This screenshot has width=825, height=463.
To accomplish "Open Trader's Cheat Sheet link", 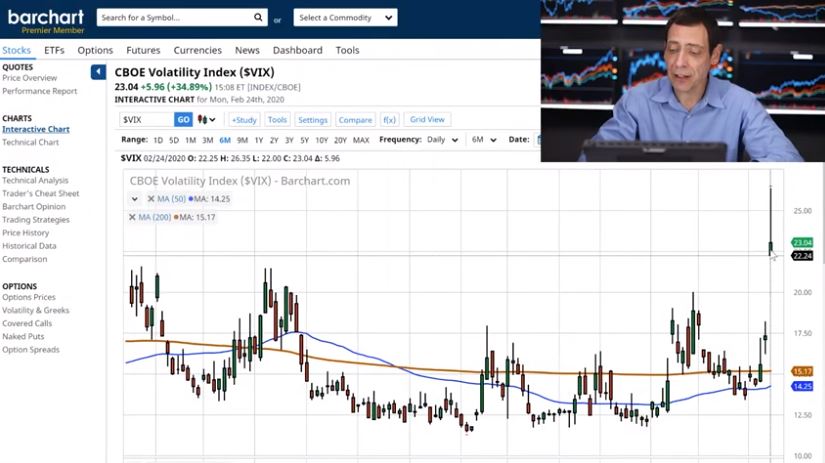I will point(41,194).
